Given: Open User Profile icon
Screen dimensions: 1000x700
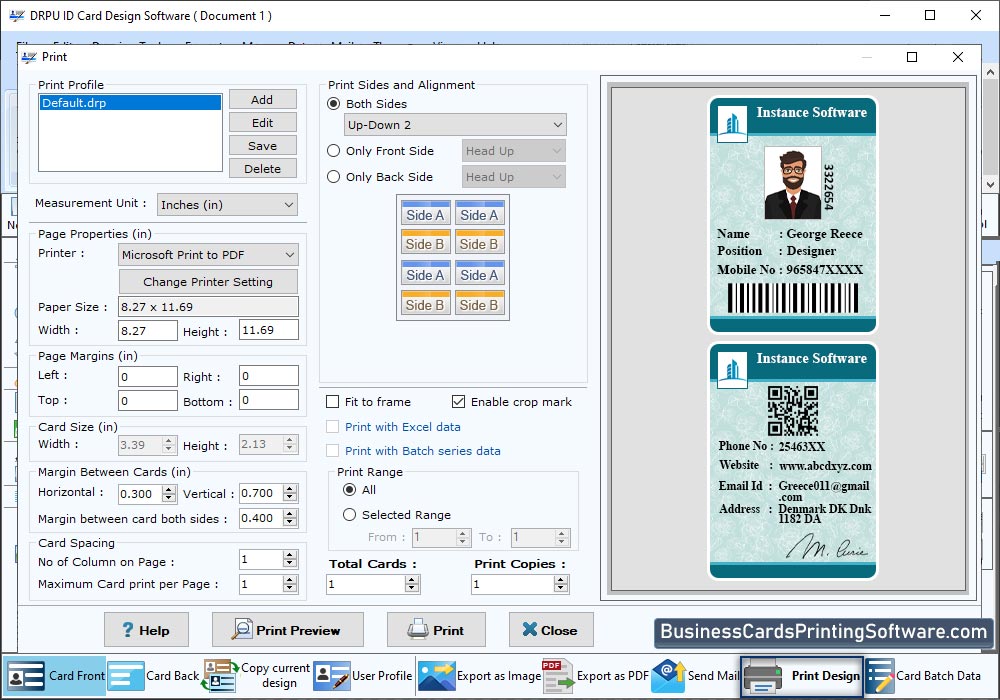Looking at the screenshot, I should point(332,676).
